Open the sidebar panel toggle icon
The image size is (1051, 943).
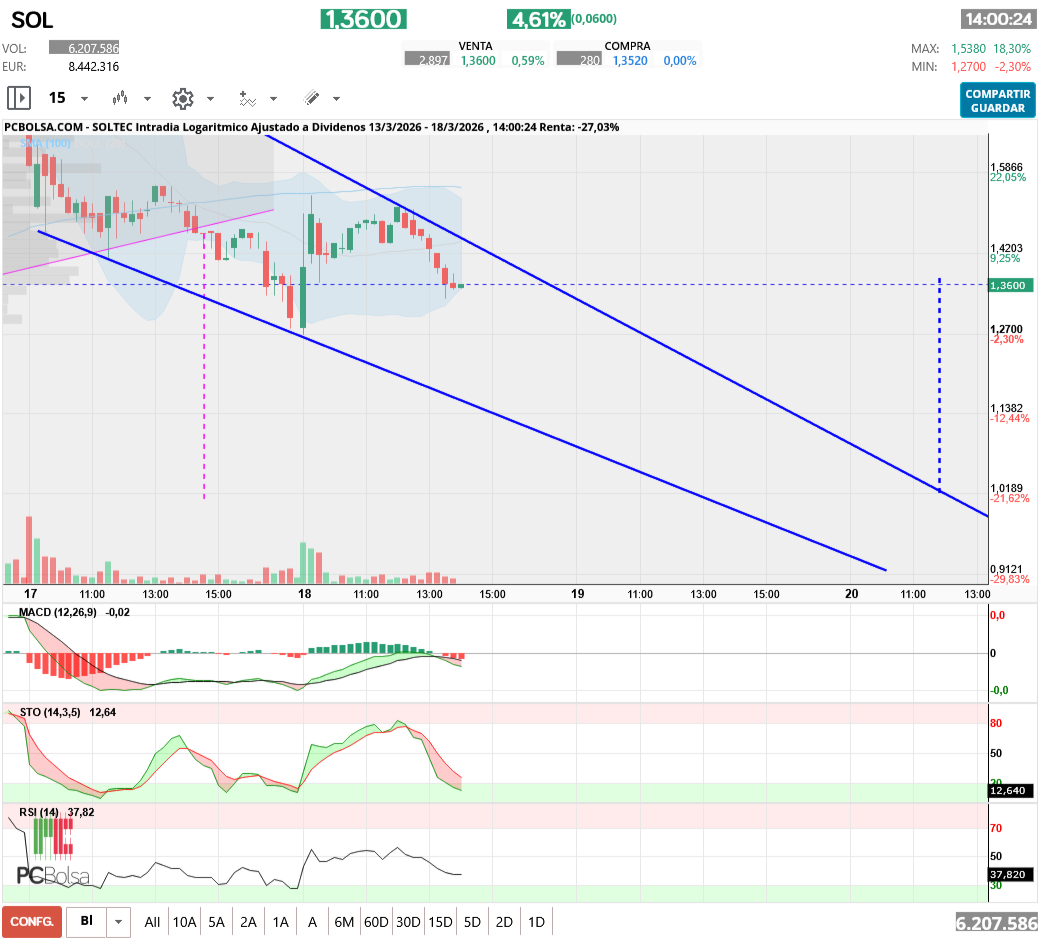click(18, 98)
